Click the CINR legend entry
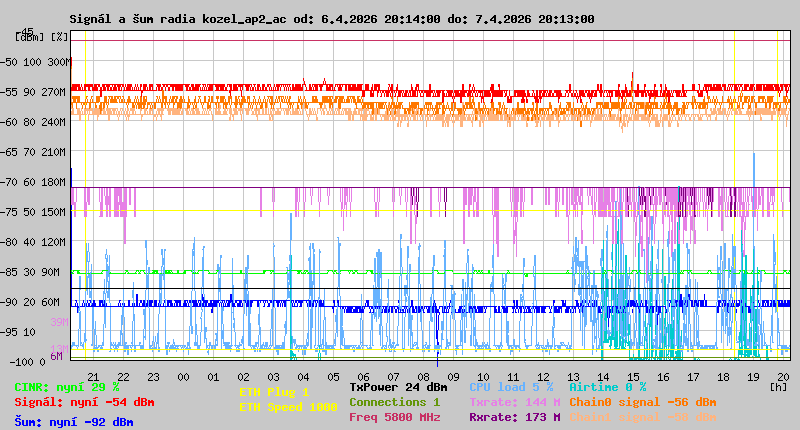The height and width of the screenshot is (430, 800). [67, 387]
